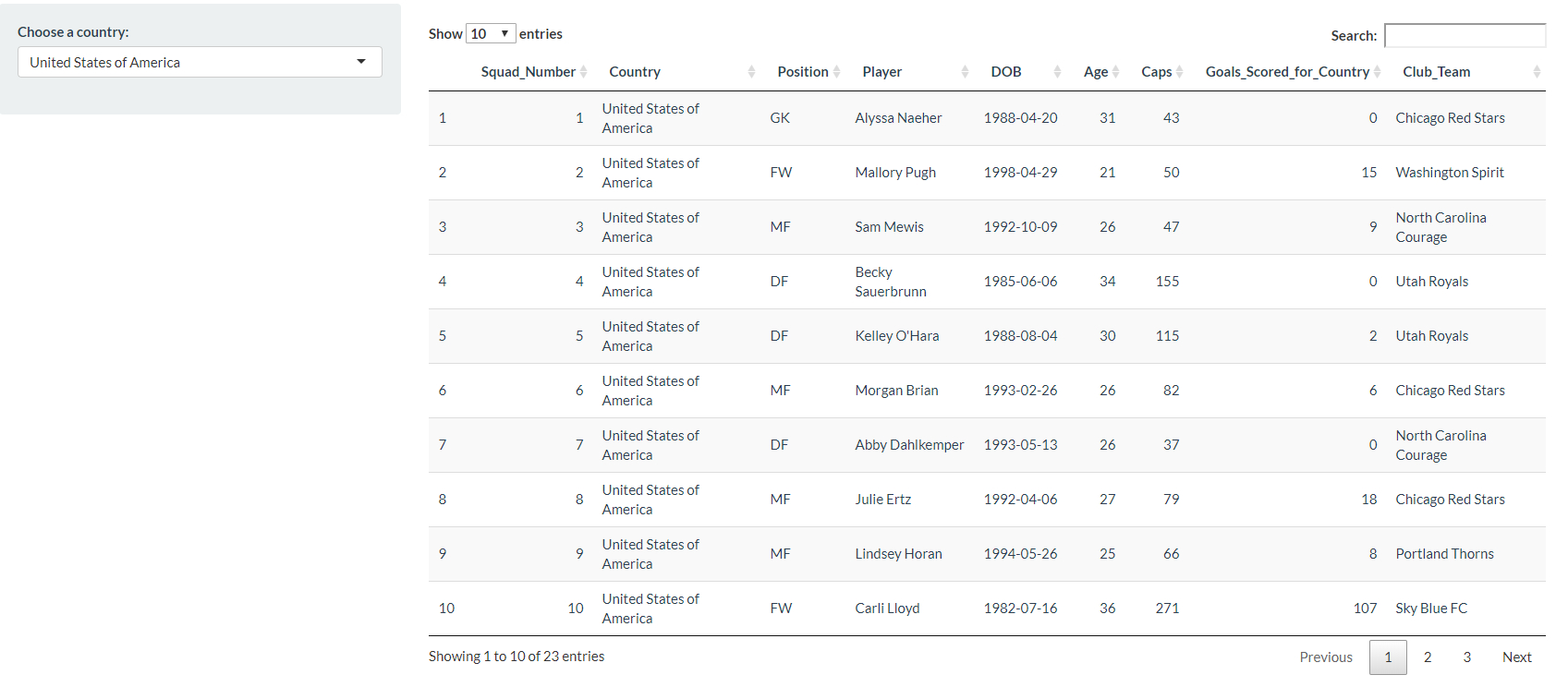Image resolution: width=1568 pixels, height=699 pixels.
Task: Select current page 1 button
Action: point(1388,657)
